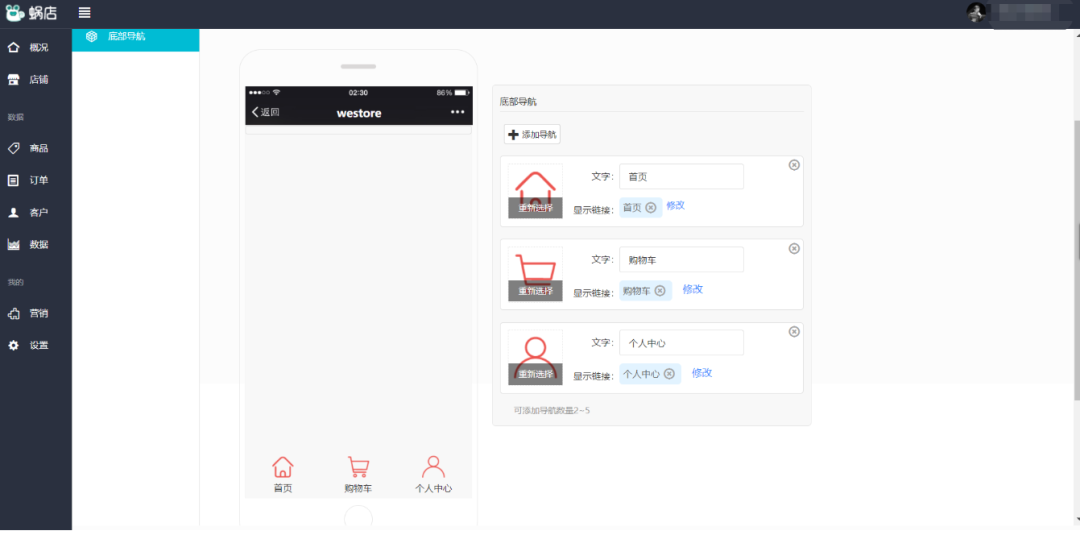The width and height of the screenshot is (1080, 539).
Task: Remove the 个人中心 navigation card
Action: pyautogui.click(x=794, y=332)
